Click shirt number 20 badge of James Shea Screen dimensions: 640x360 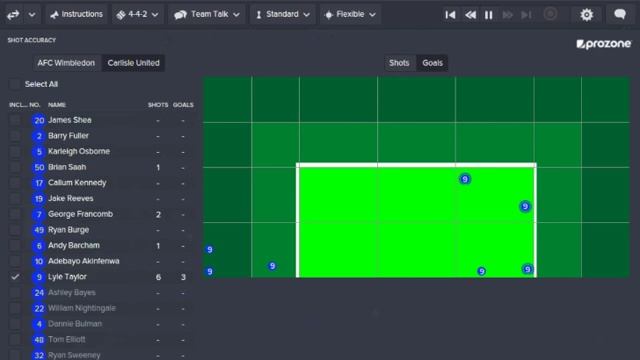coord(39,120)
